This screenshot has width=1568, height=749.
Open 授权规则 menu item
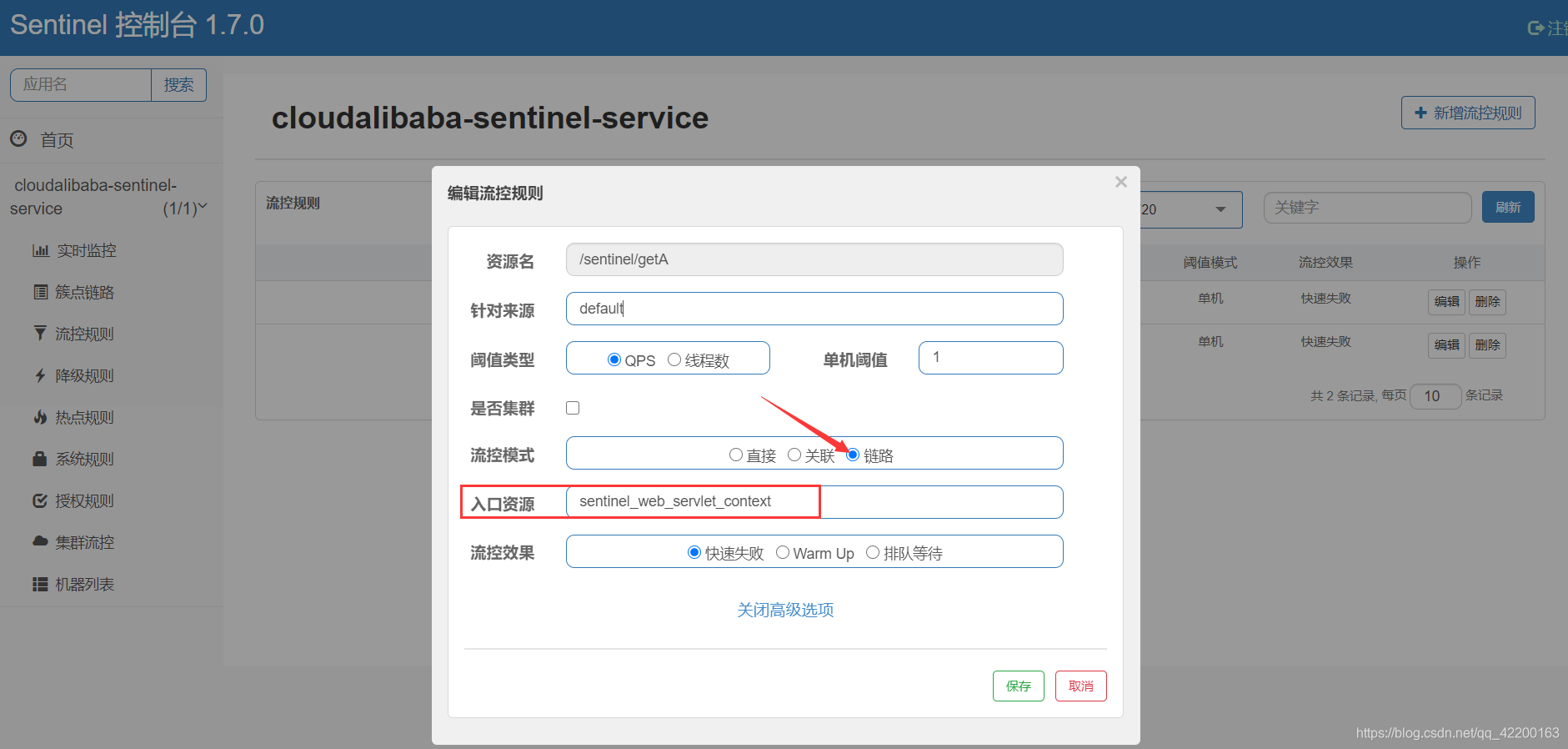tap(84, 500)
